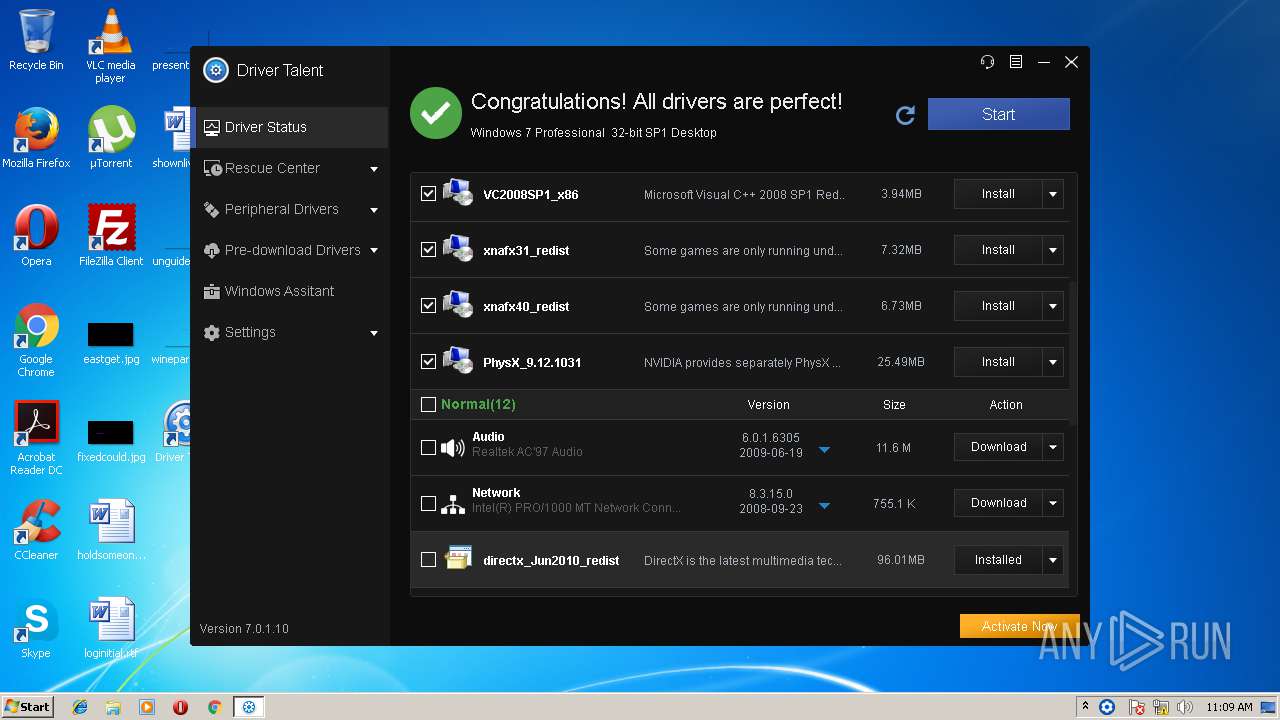Screen dimensions: 1280x720
Task: Download the Audio driver
Action: pyautogui.click(x=998, y=447)
